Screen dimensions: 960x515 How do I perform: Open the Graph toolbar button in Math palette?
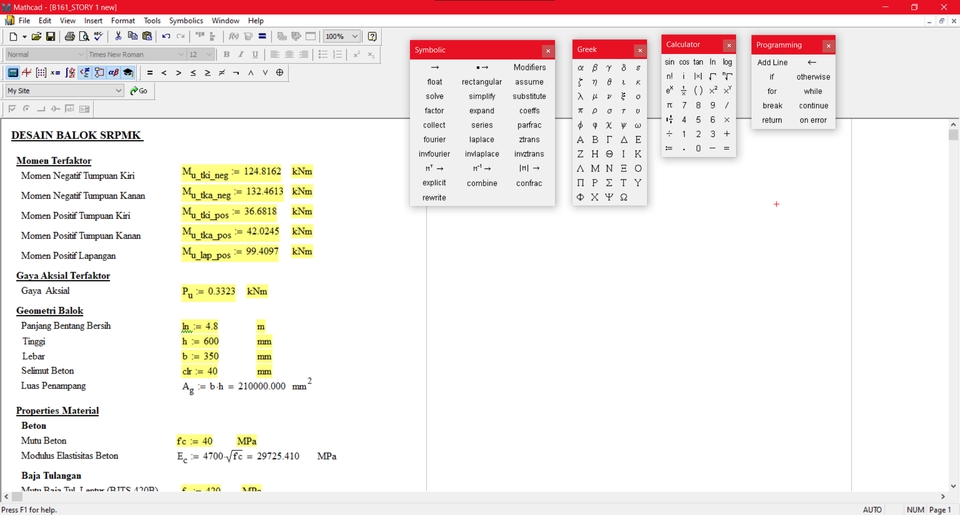pyautogui.click(x=26, y=72)
